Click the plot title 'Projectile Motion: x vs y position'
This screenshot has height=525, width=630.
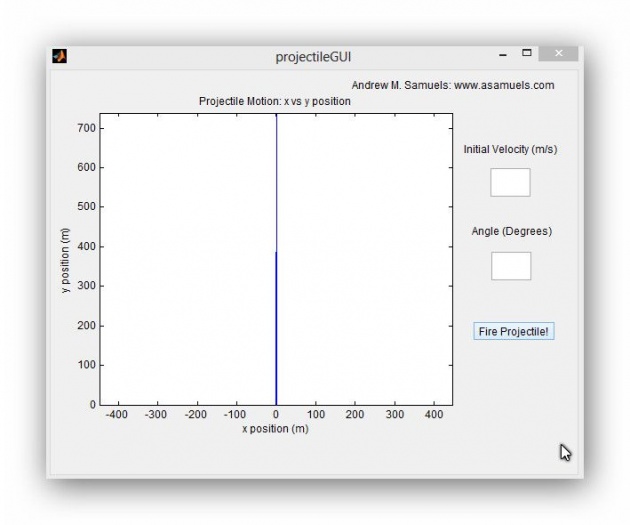coord(275,101)
